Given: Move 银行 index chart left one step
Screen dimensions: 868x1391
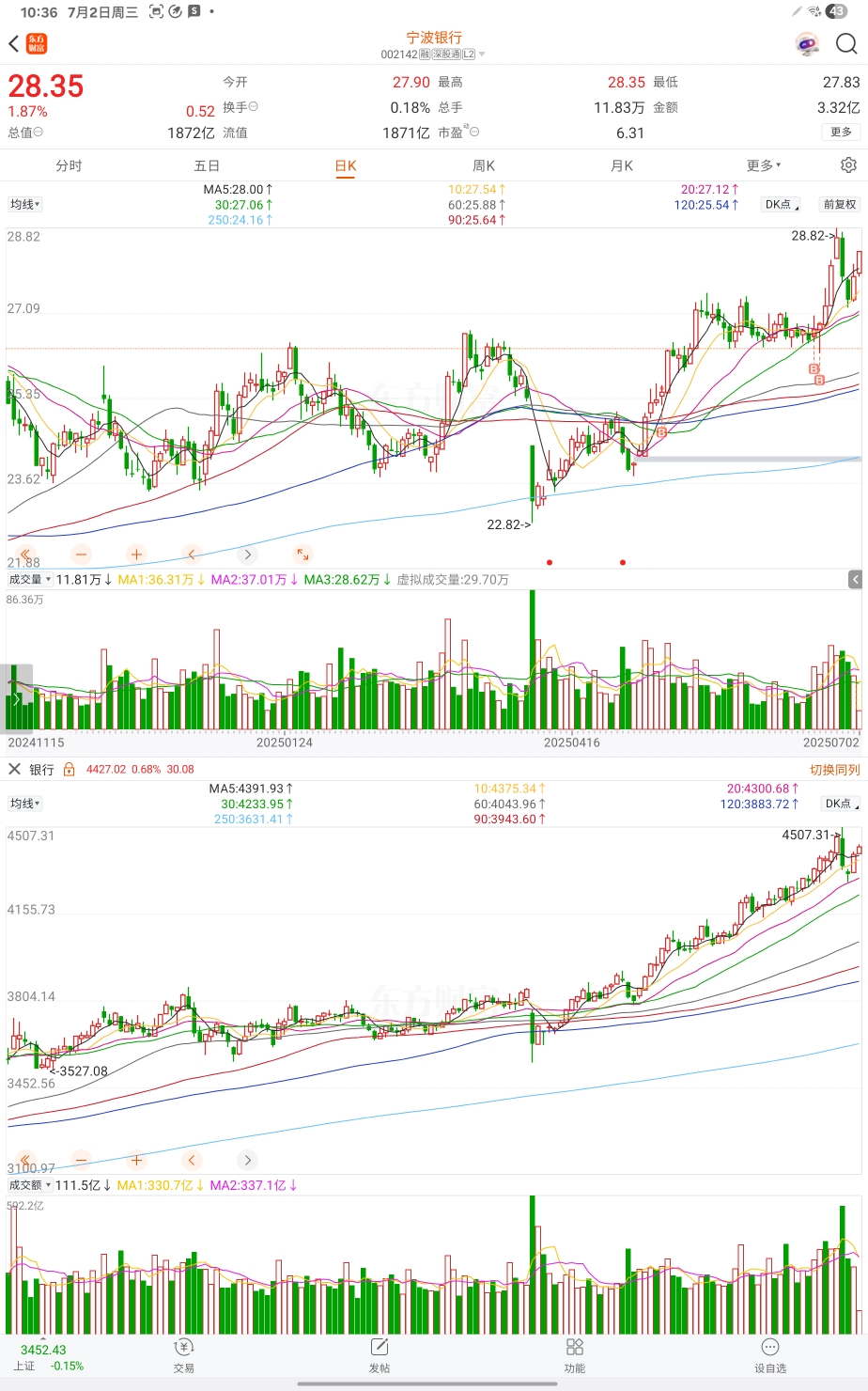Looking at the screenshot, I should pos(192,1160).
